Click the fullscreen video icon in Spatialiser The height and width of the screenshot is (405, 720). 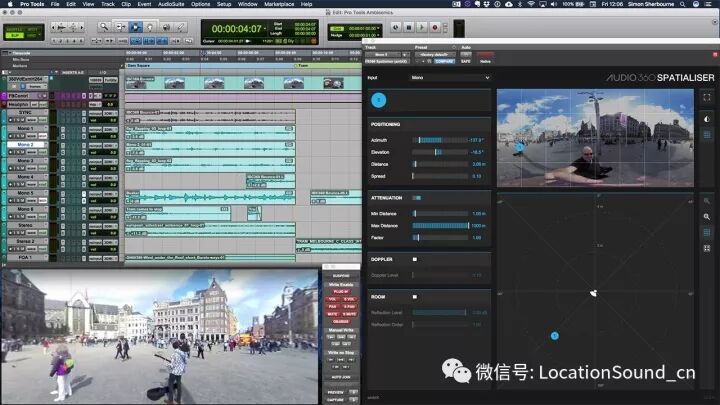(x=707, y=97)
